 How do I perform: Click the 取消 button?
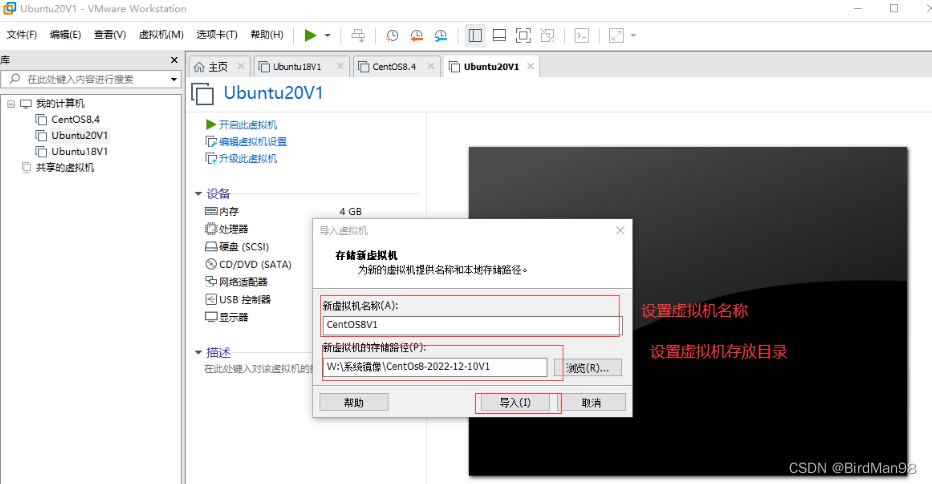pos(591,403)
